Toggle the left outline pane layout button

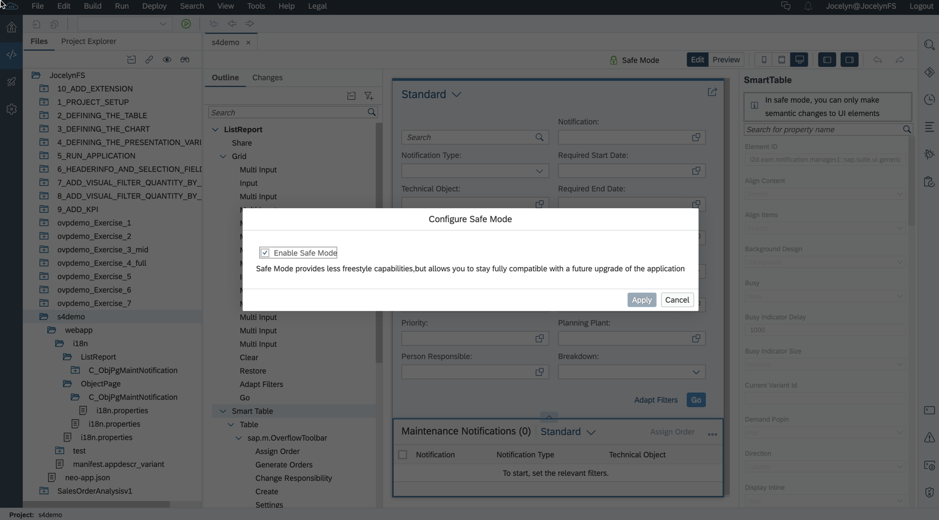tap(827, 60)
